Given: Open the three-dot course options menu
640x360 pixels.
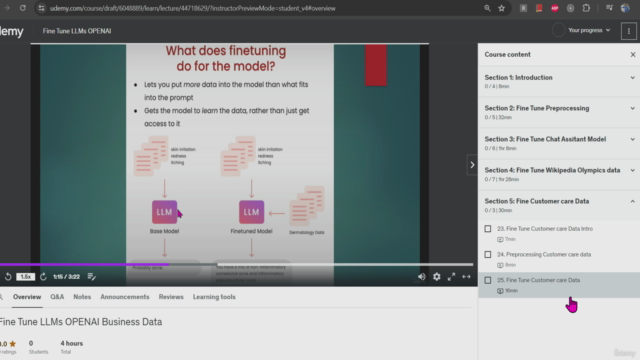Looking at the screenshot, I should [x=629, y=31].
